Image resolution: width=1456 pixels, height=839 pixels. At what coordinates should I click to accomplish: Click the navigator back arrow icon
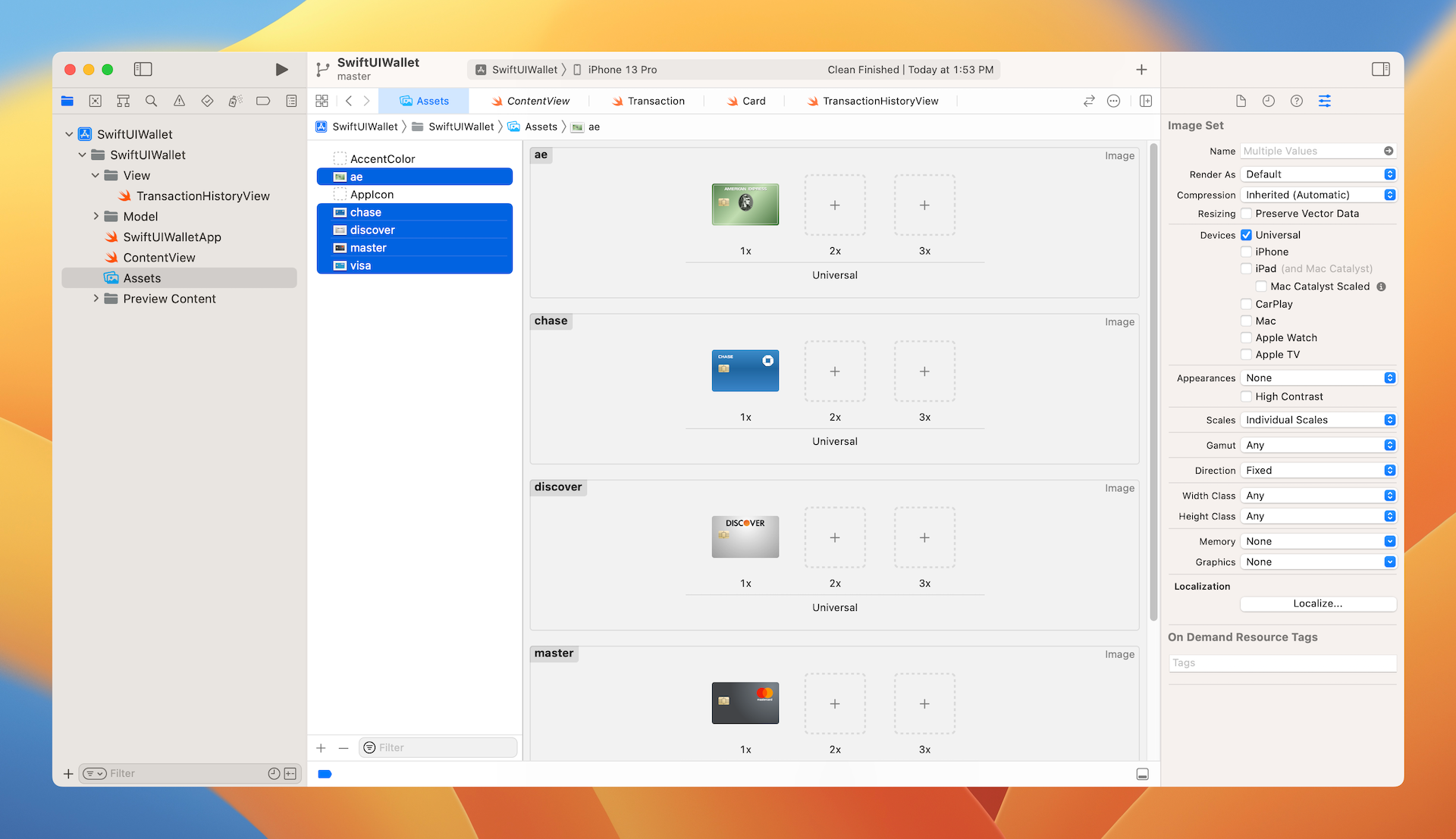[350, 100]
